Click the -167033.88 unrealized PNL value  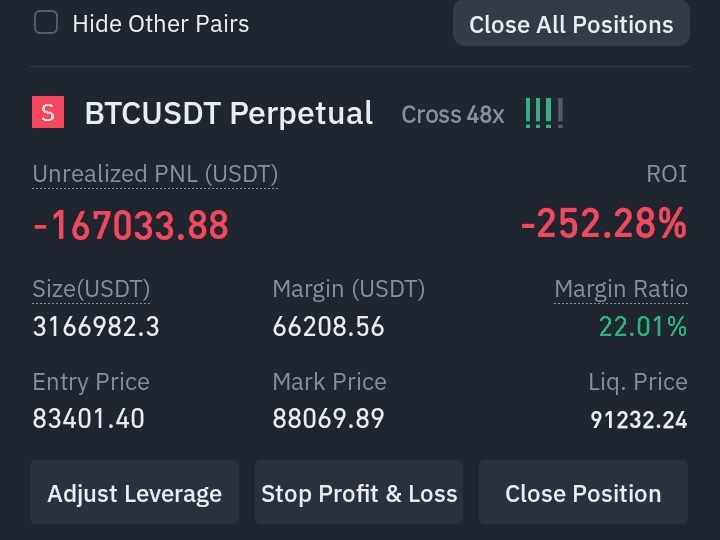(130, 225)
